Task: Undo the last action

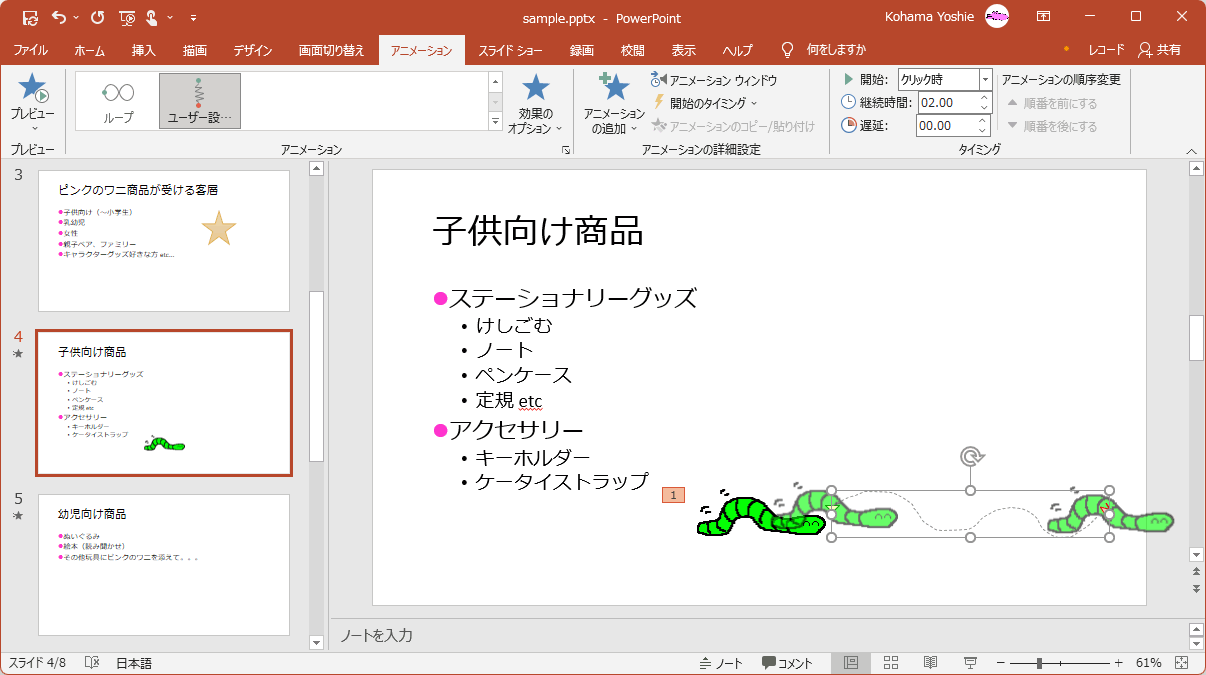Action: [x=59, y=17]
